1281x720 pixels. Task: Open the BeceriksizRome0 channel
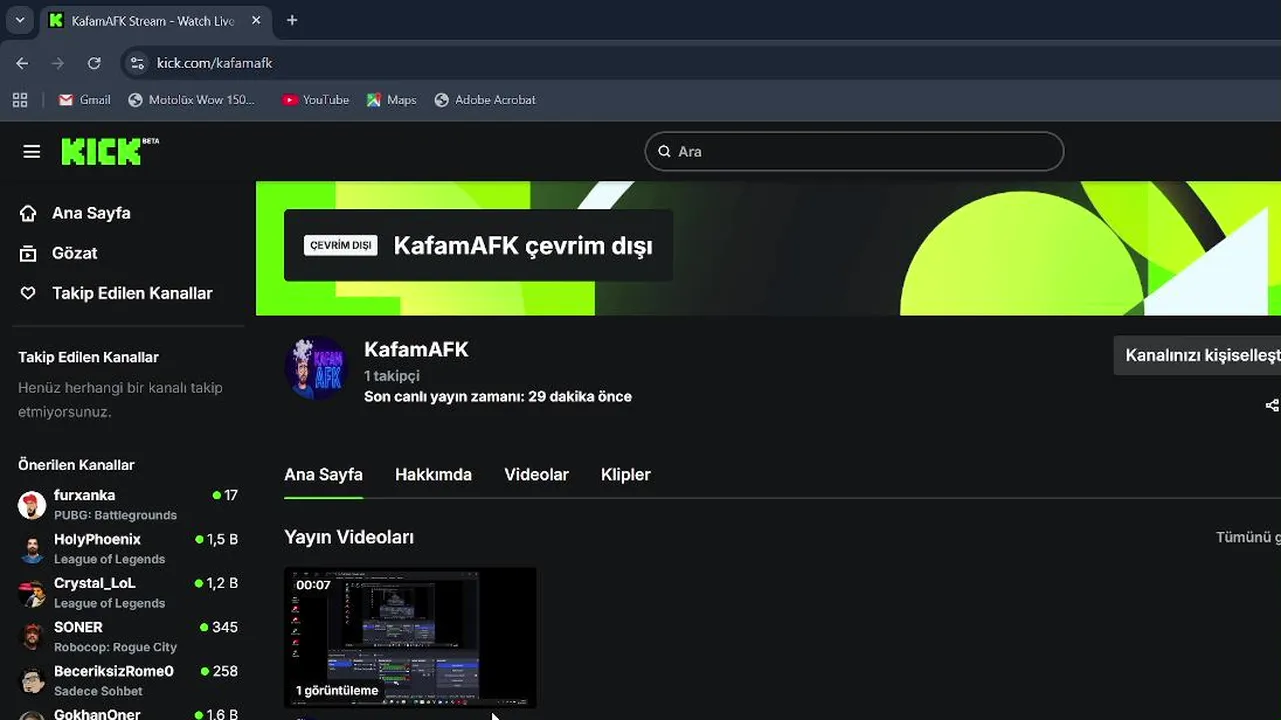(x=128, y=681)
